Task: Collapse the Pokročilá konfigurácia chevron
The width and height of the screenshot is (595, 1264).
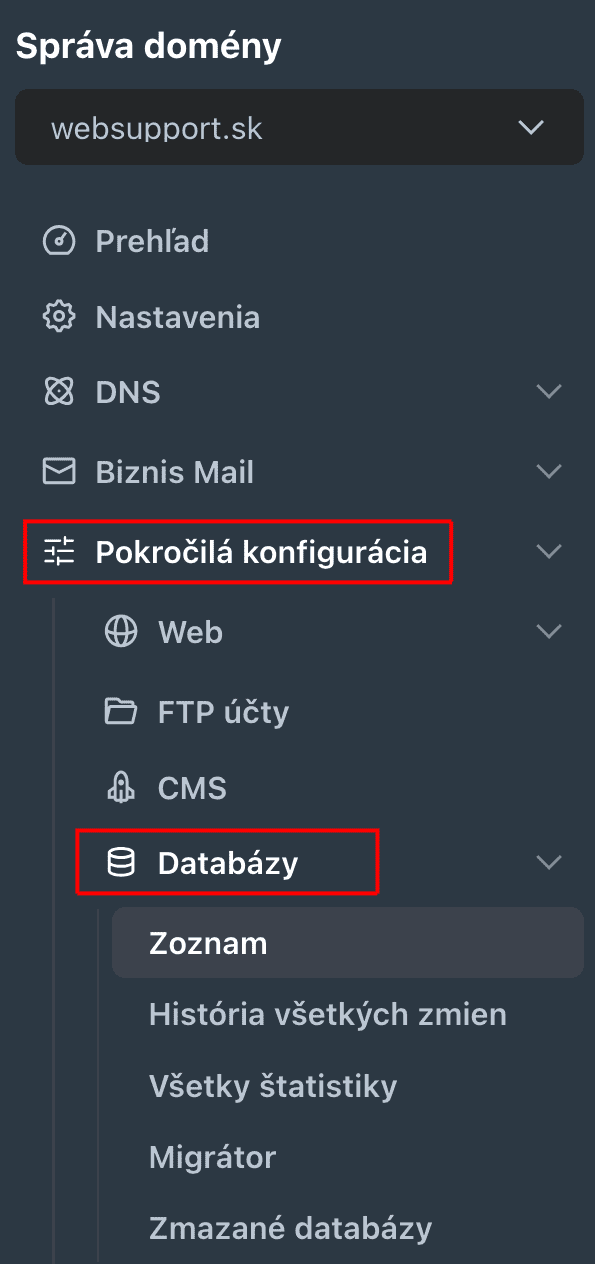Action: [x=549, y=551]
